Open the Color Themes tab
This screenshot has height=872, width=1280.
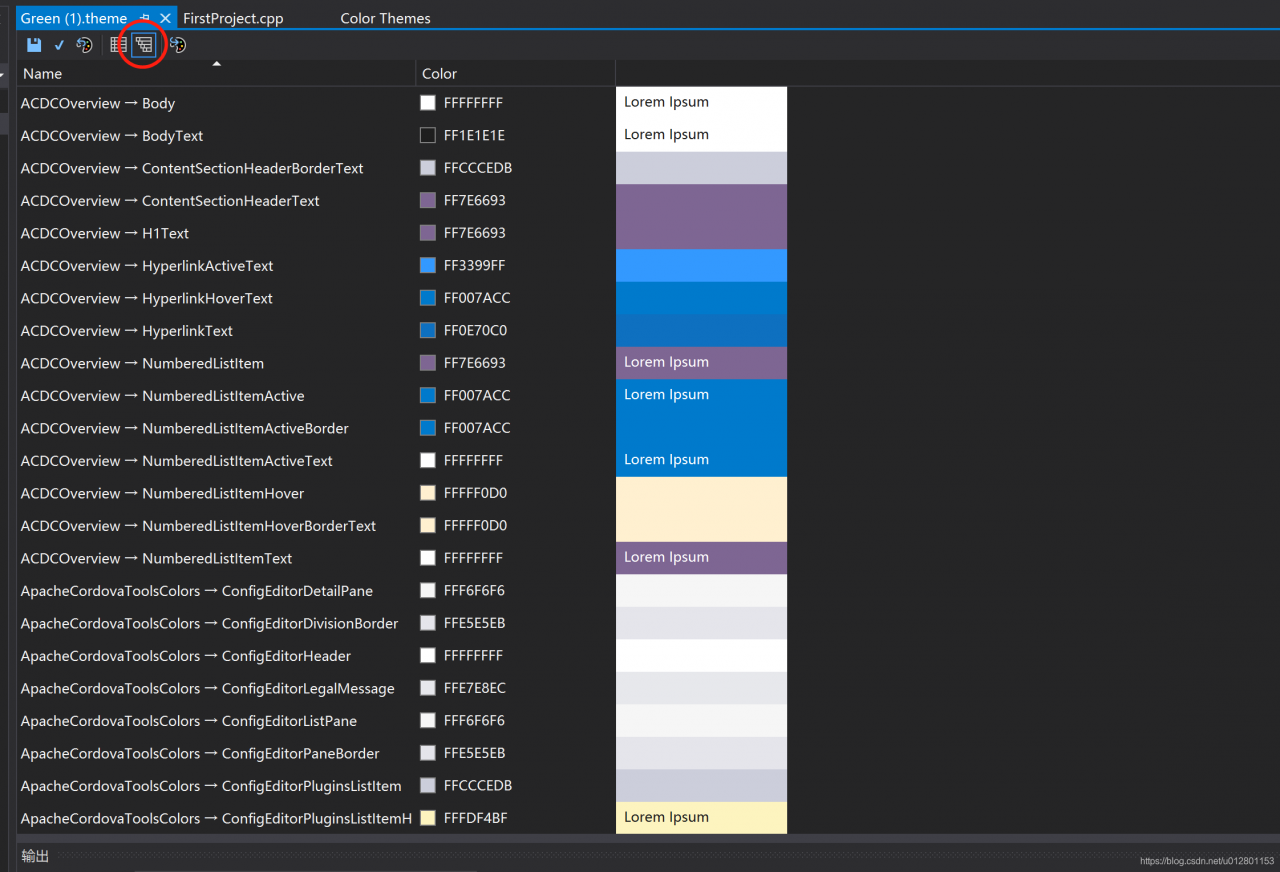385,18
